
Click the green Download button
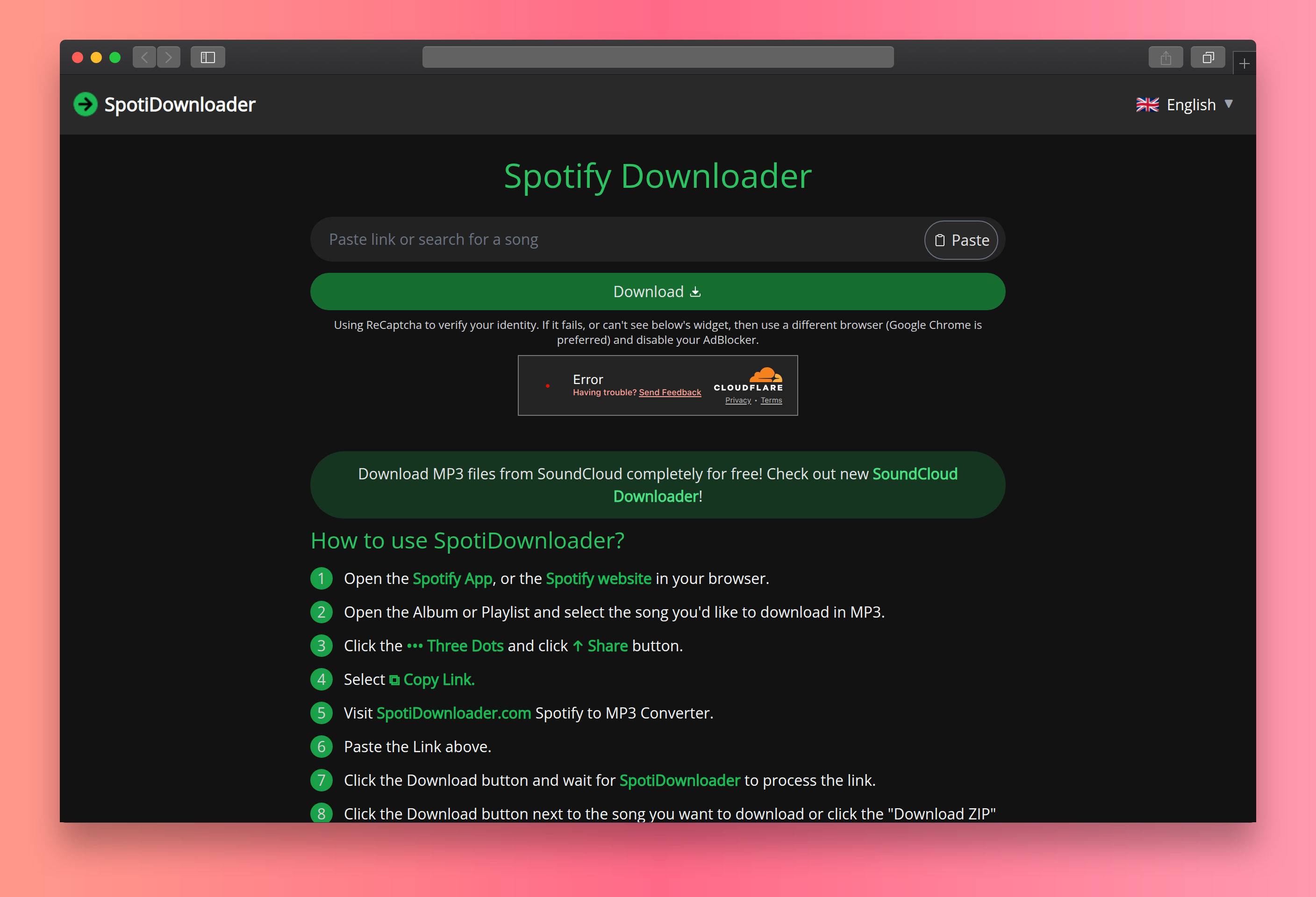(x=658, y=292)
